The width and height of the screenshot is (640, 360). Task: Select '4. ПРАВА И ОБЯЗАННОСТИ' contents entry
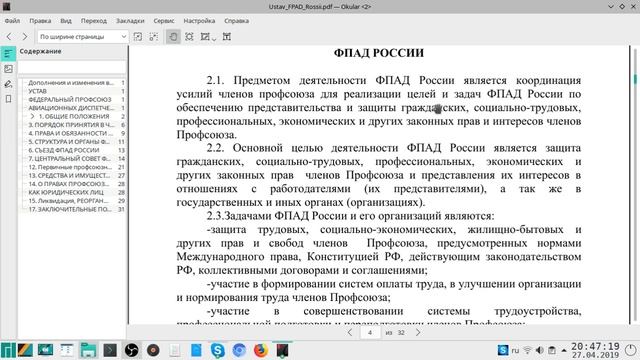pyautogui.click(x=72, y=133)
